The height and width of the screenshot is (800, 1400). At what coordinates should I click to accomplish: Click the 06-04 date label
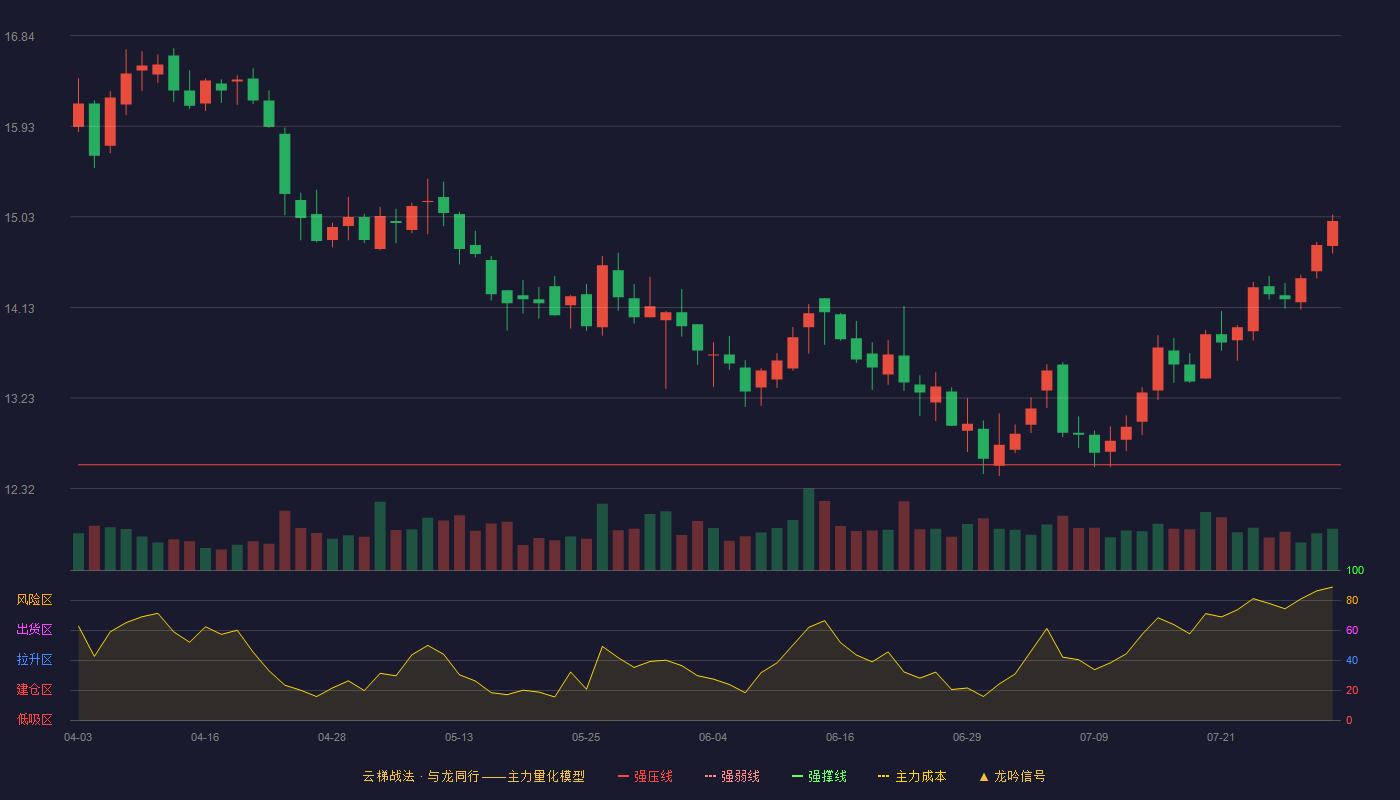(x=713, y=737)
